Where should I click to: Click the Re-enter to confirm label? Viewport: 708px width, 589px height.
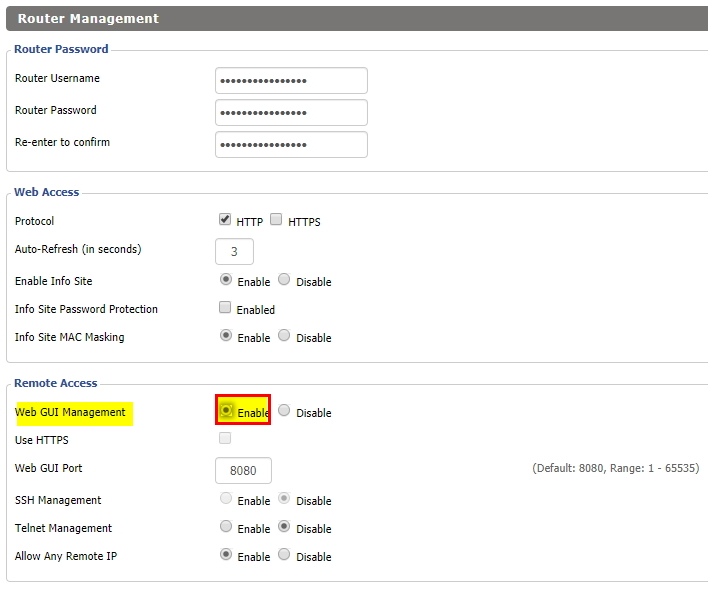[x=62, y=143]
